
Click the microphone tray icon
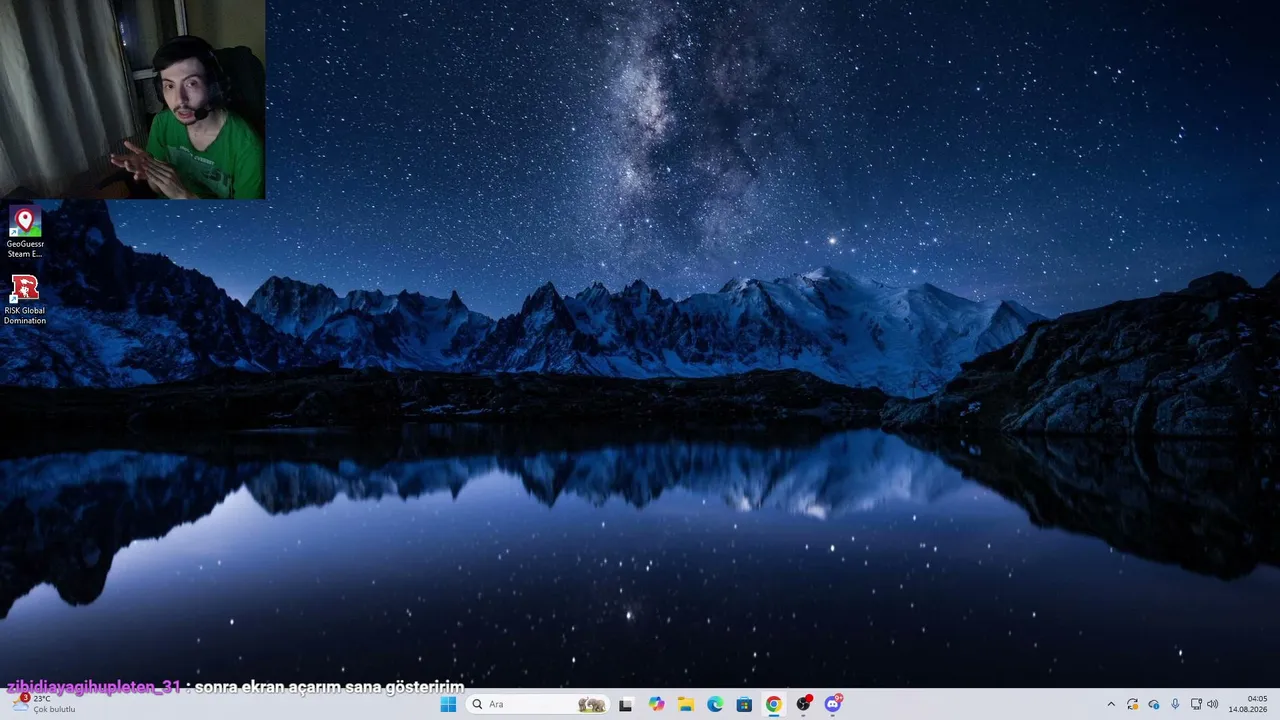[x=1175, y=704]
